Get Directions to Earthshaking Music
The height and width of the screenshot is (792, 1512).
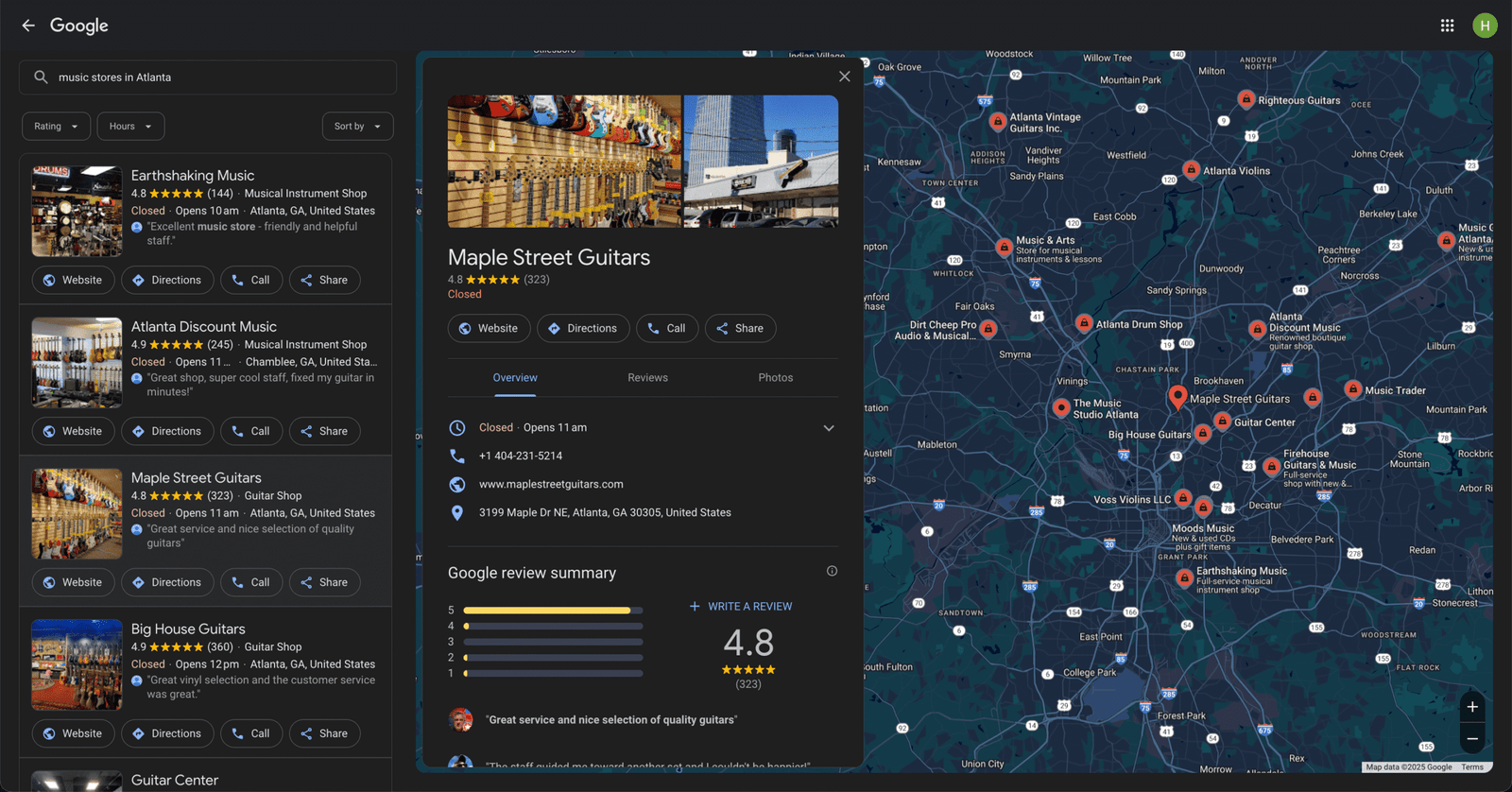pos(167,280)
